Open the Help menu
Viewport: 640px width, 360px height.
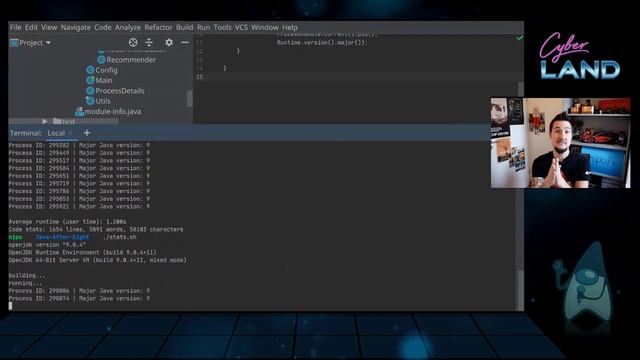point(290,27)
